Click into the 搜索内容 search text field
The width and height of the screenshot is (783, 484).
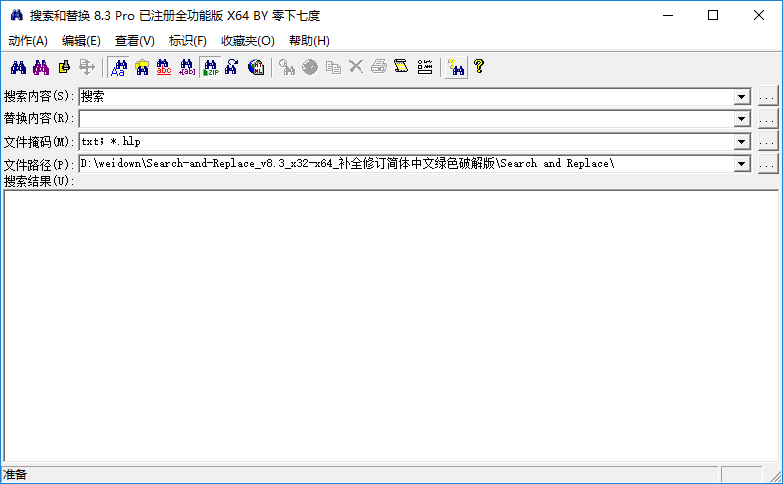[x=406, y=97]
